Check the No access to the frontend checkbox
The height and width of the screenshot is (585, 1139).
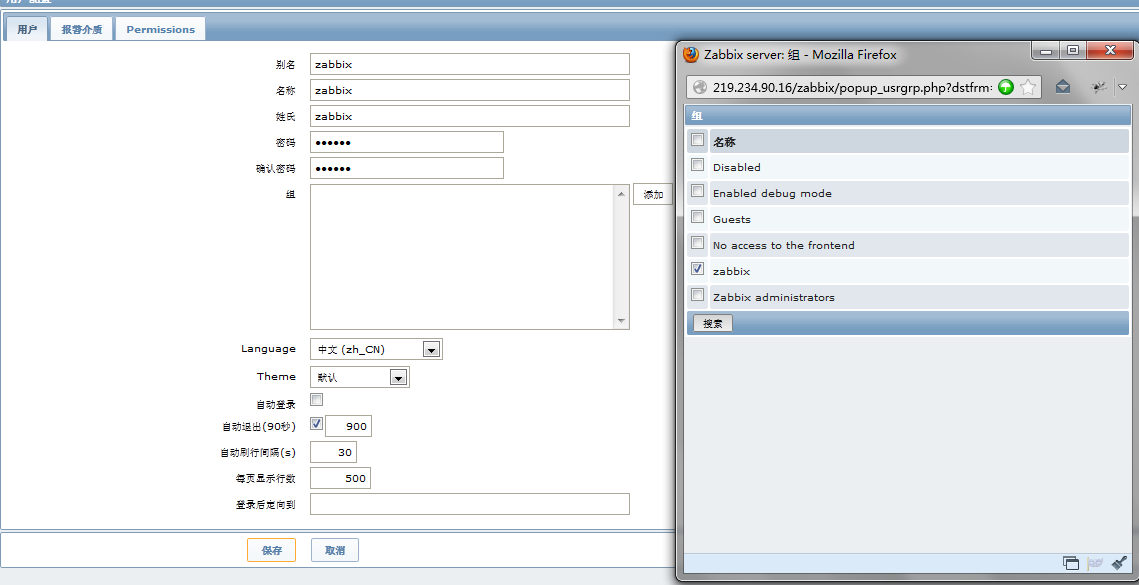click(697, 243)
